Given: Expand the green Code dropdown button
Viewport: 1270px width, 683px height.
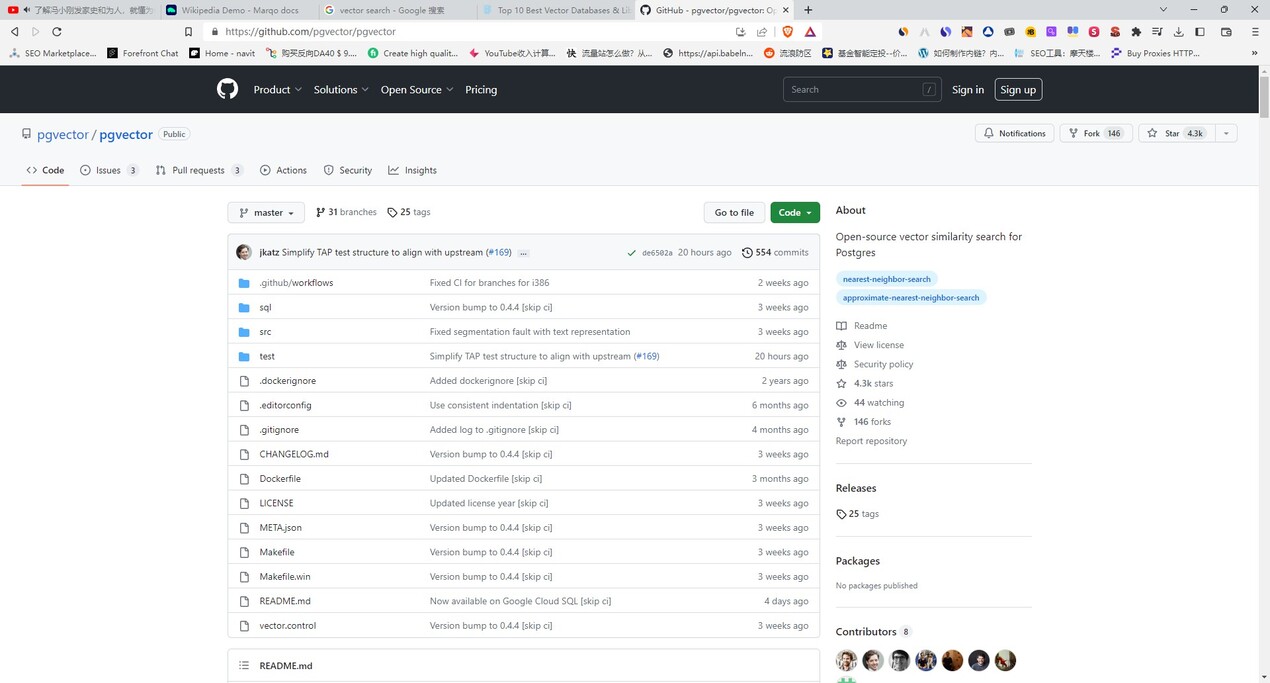Looking at the screenshot, I should click(x=795, y=212).
